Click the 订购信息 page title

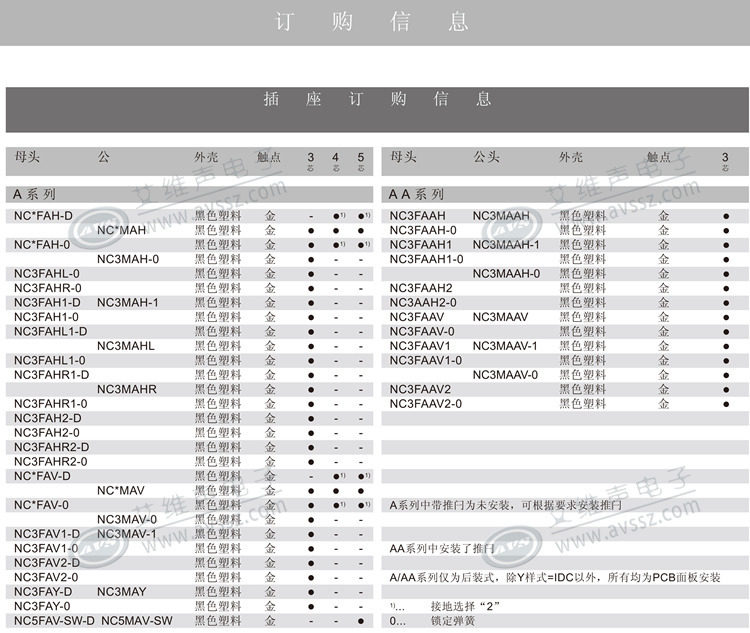click(x=371, y=22)
